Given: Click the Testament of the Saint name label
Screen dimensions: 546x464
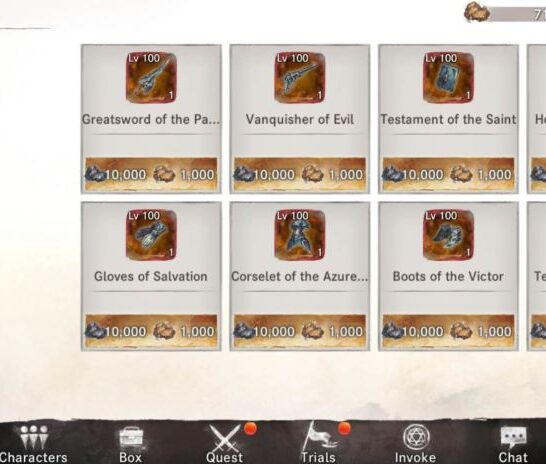Looking at the screenshot, I should click(448, 119).
